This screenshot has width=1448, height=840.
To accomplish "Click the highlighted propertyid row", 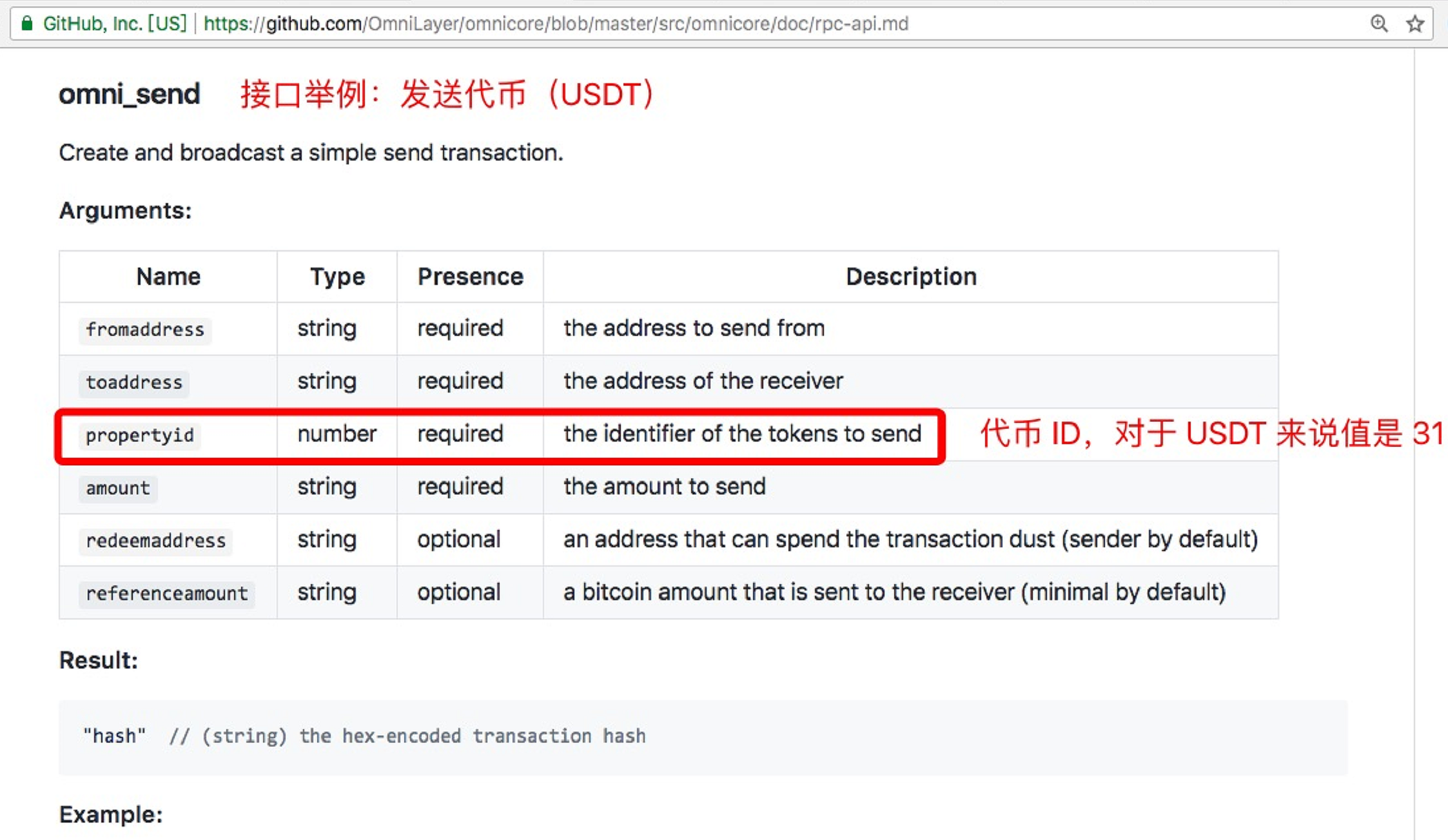I will [x=501, y=434].
